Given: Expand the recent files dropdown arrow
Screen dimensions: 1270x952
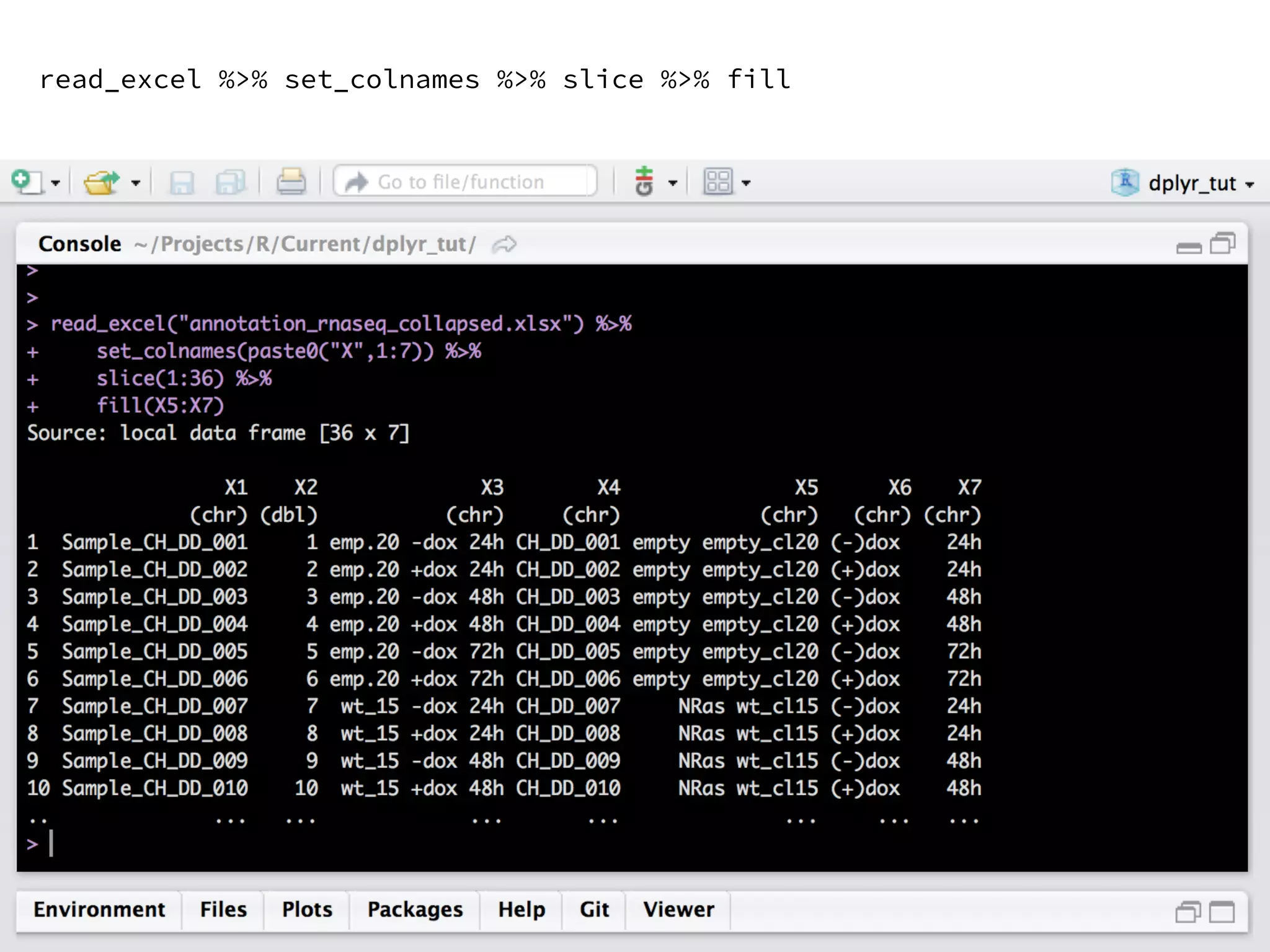Looking at the screenshot, I should tap(136, 183).
